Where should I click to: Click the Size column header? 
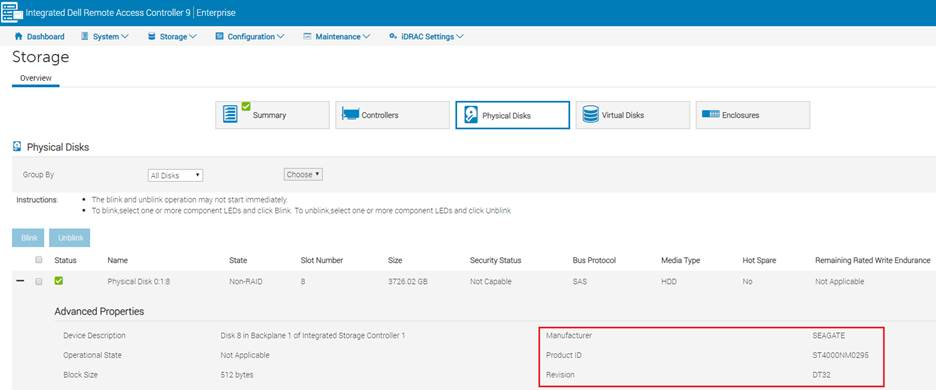pos(395,260)
